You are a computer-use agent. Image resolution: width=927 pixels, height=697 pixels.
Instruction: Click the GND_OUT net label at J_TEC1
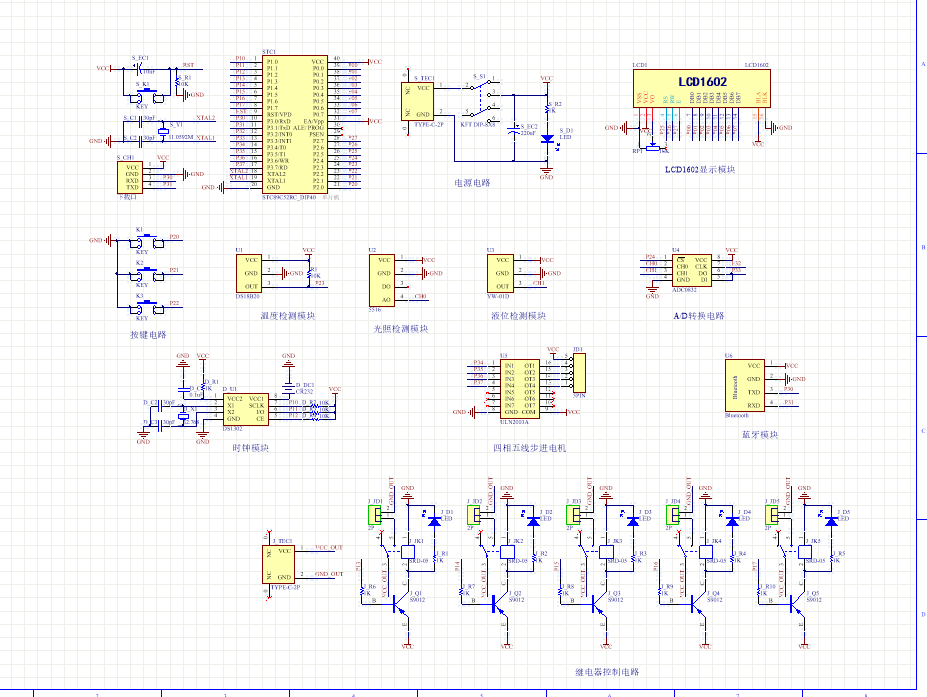click(329, 574)
